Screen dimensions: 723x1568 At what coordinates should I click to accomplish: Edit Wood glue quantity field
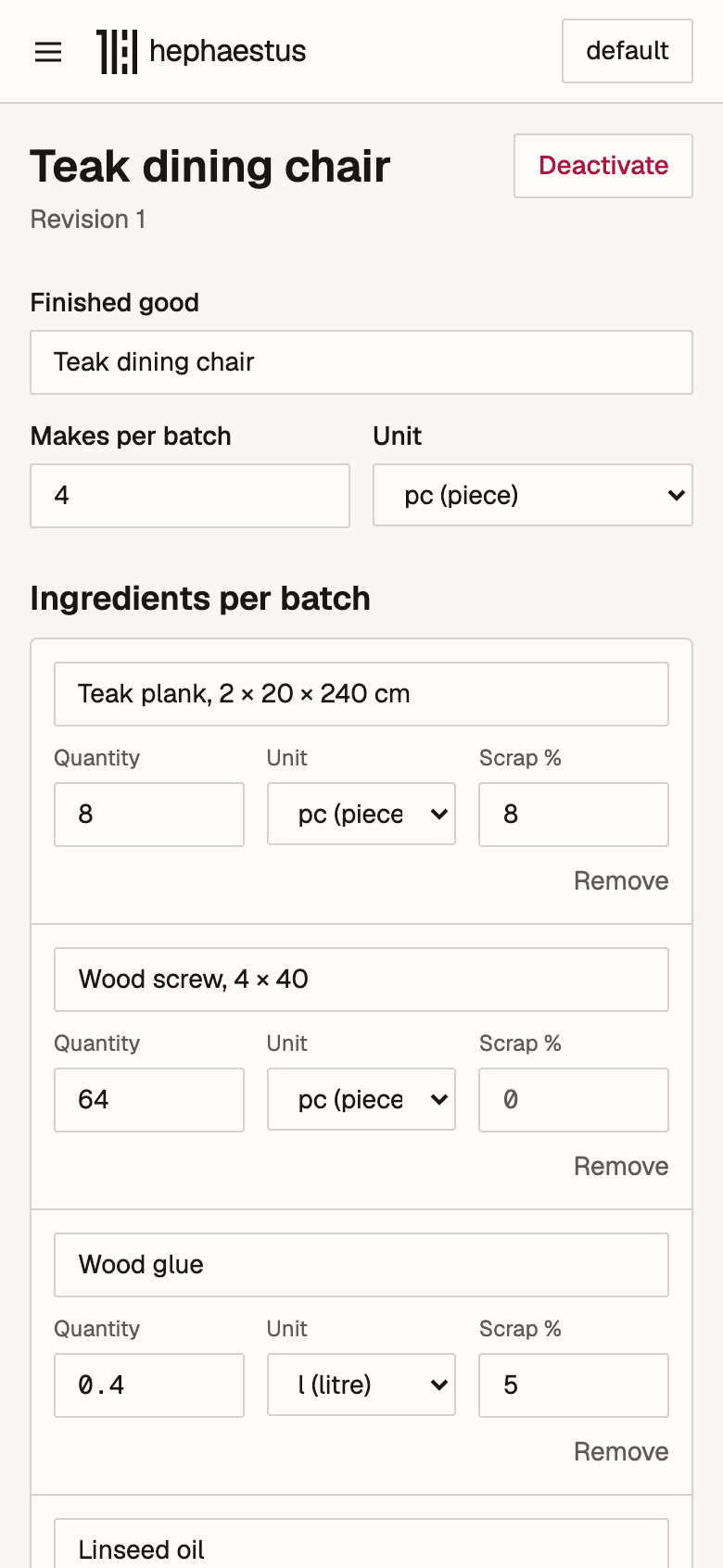tap(149, 1385)
